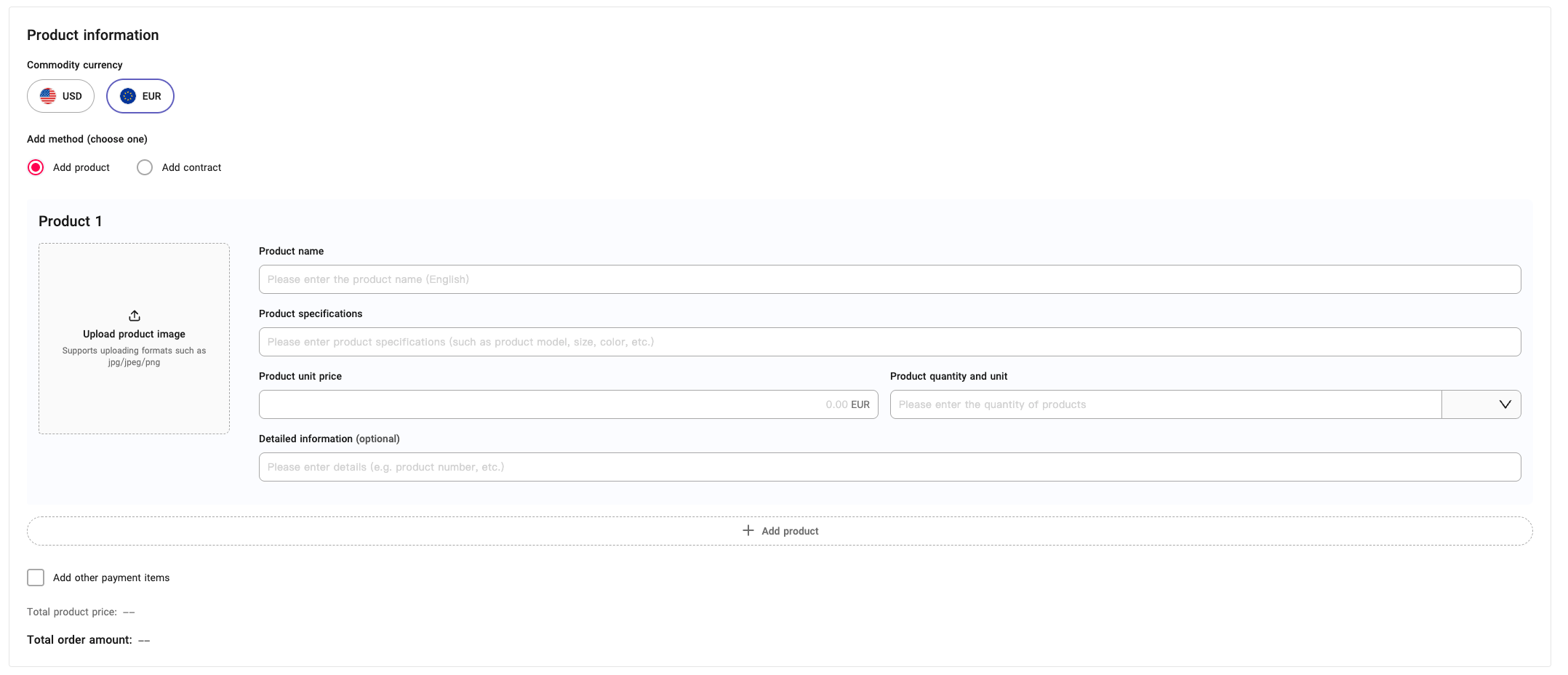Select the USD currency option

60,95
